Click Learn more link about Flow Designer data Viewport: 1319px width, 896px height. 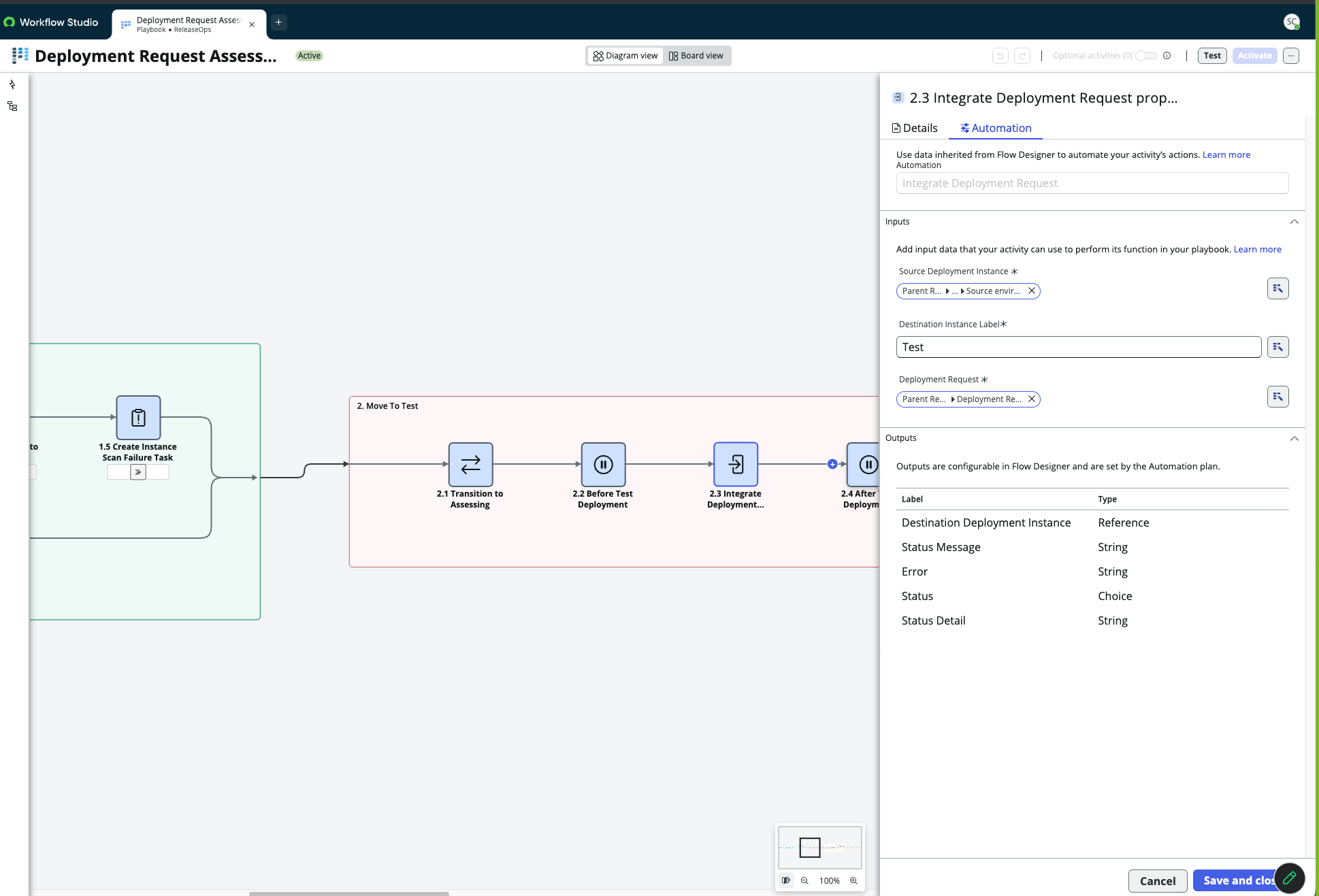pyautogui.click(x=1226, y=154)
